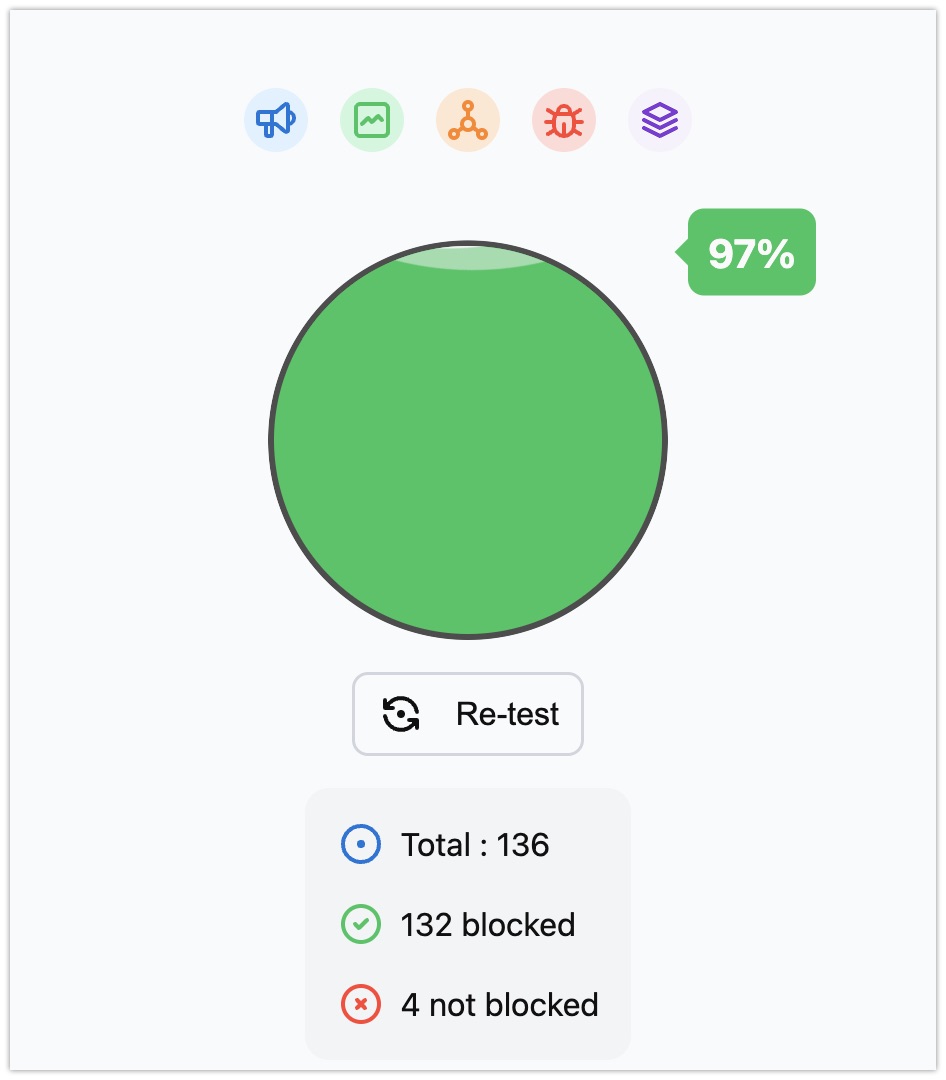Click the blue Total target icon

[x=361, y=844]
